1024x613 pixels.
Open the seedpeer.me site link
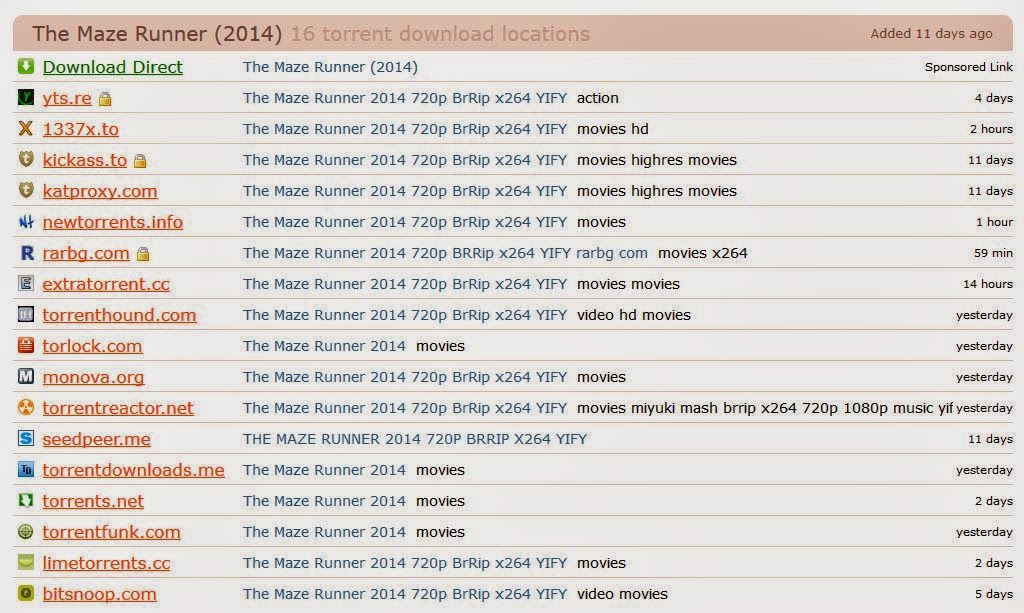(96, 439)
